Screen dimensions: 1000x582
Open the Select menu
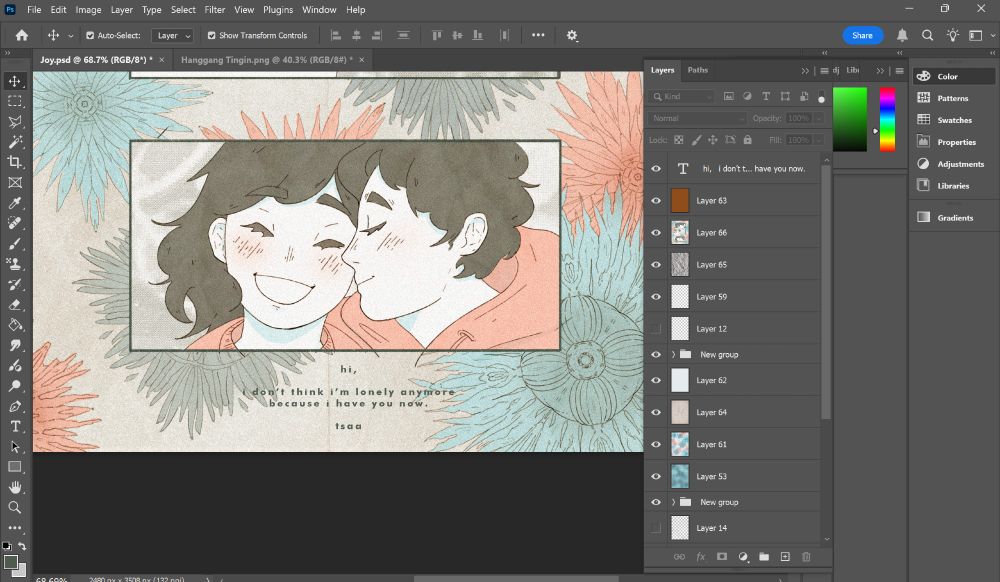coord(183,10)
